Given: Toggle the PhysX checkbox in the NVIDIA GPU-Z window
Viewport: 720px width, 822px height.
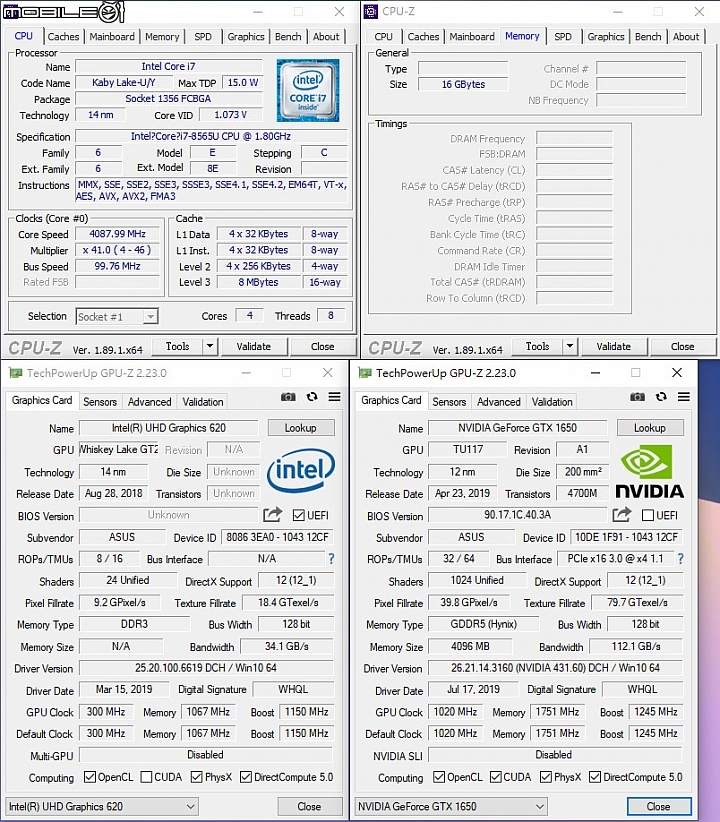Looking at the screenshot, I should (x=546, y=777).
